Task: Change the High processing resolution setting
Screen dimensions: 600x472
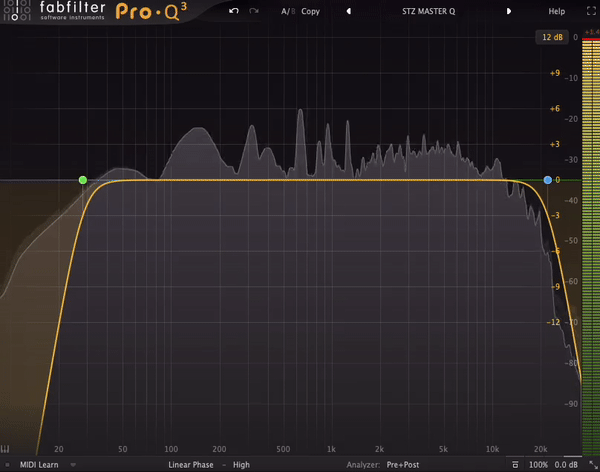Action: 241,465
